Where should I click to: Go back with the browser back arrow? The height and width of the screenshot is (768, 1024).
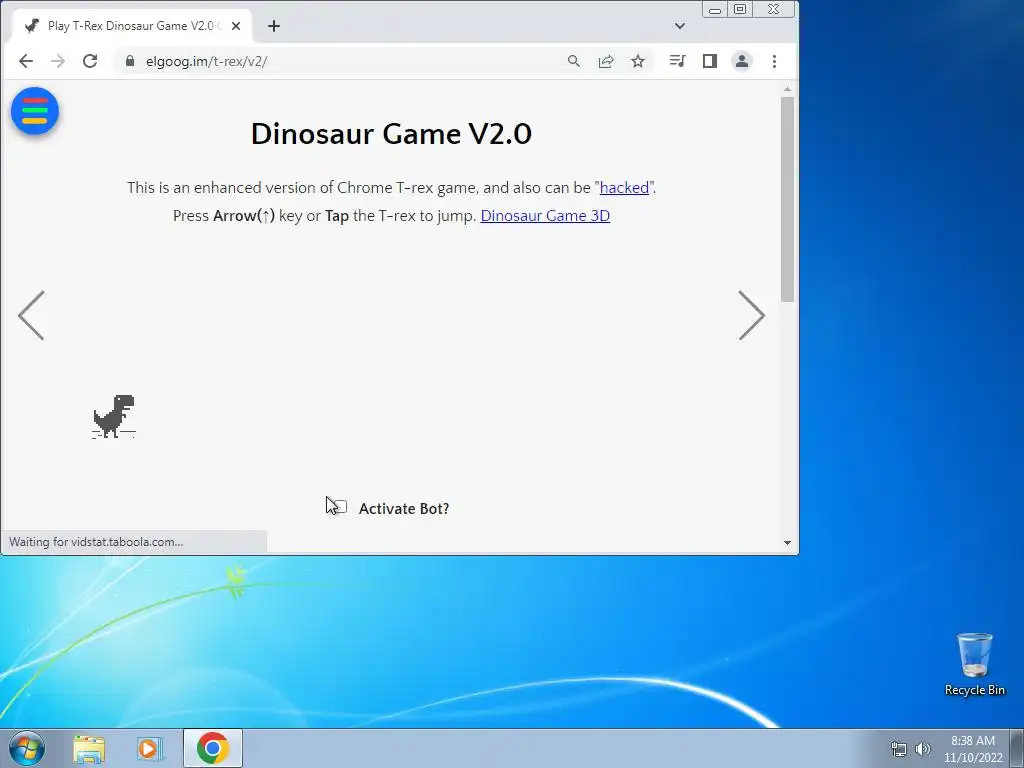tap(26, 61)
